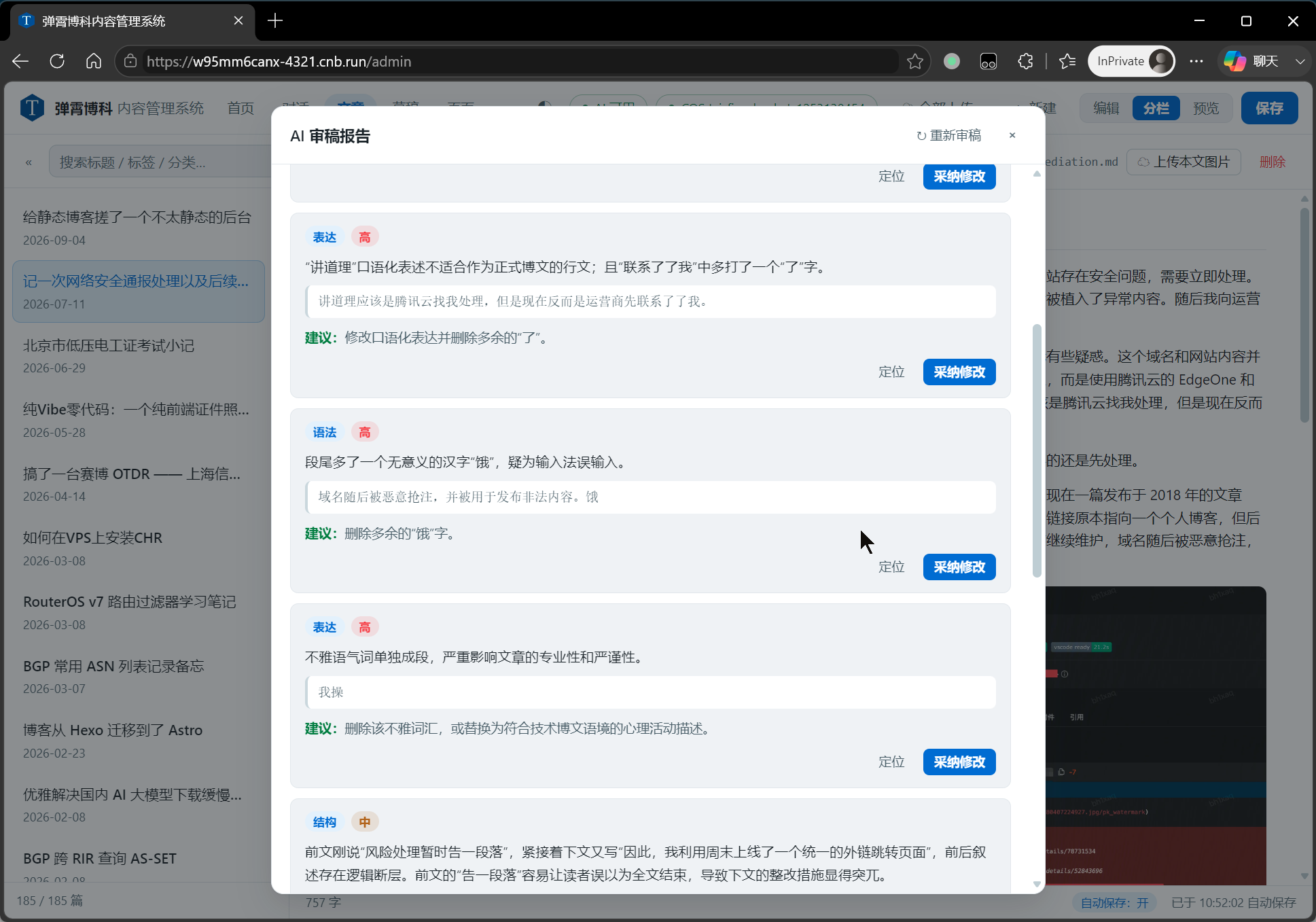Click 上传本文图片 button
The height and width of the screenshot is (922, 1316).
(x=1184, y=162)
